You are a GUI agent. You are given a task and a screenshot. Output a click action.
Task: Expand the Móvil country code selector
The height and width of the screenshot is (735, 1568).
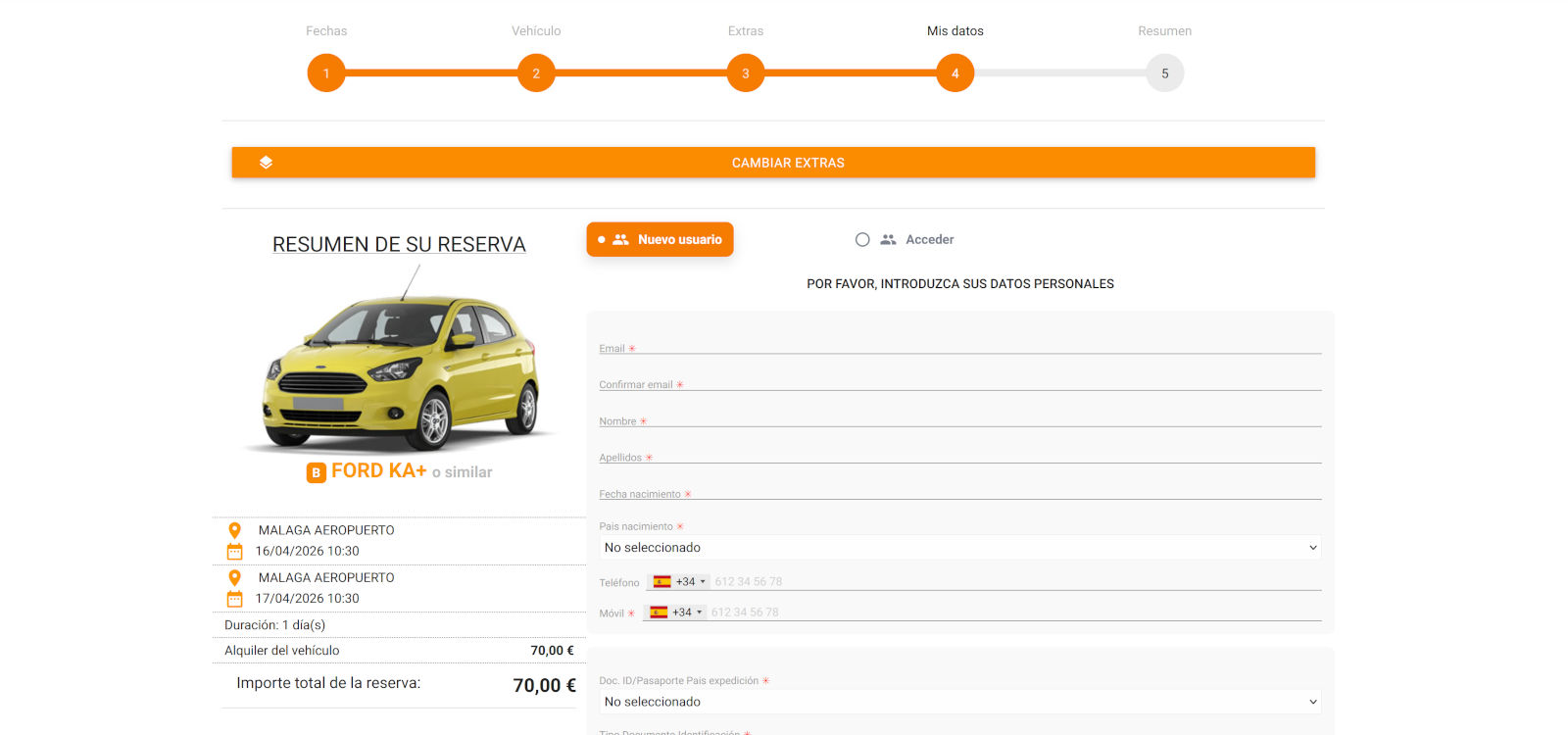pyautogui.click(x=676, y=612)
